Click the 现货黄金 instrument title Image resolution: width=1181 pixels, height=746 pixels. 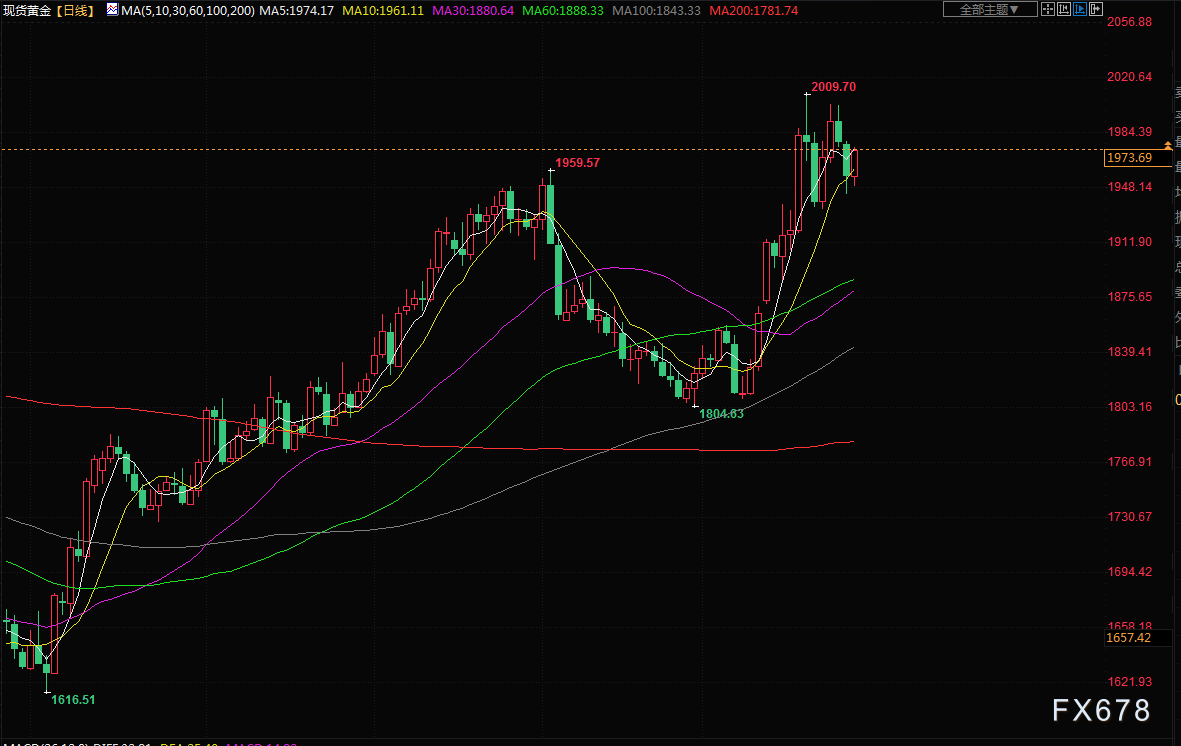pos(28,10)
